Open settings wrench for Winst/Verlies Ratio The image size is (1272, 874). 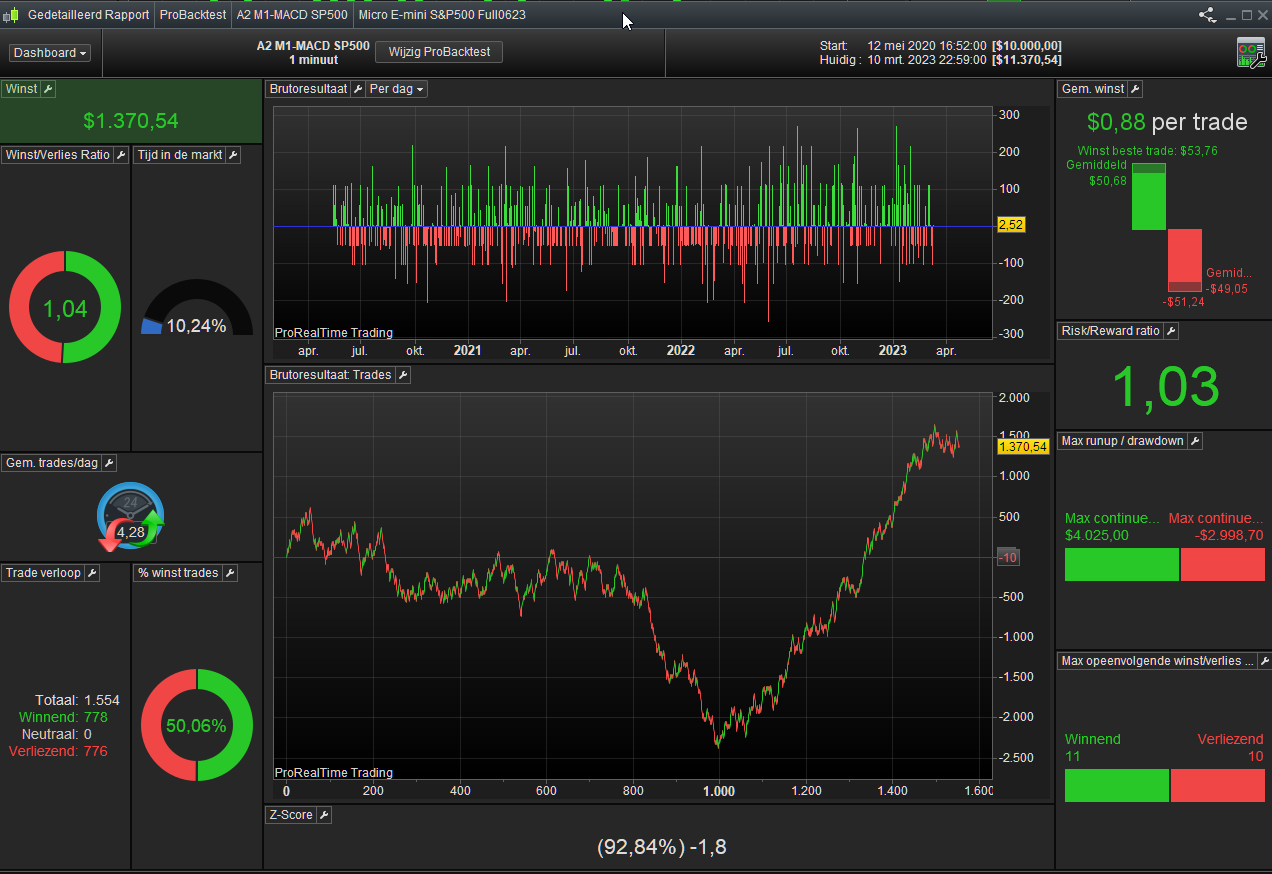121,155
